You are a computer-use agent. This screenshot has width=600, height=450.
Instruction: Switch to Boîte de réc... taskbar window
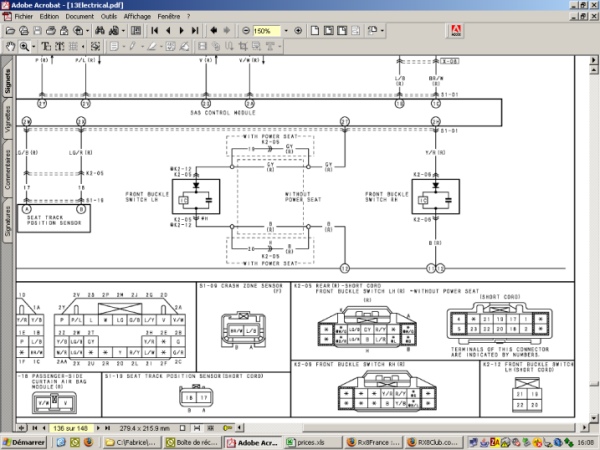pyautogui.click(x=193, y=442)
